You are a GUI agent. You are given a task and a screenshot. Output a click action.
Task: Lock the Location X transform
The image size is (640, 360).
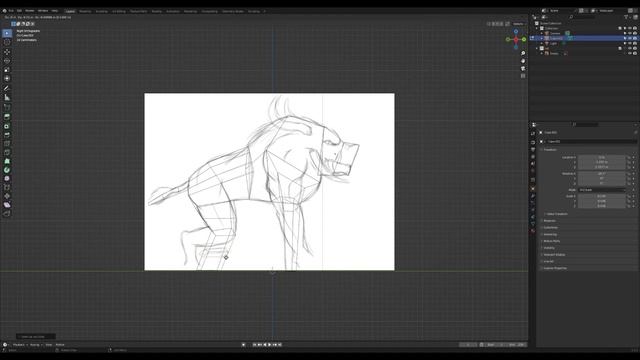pos(629,157)
